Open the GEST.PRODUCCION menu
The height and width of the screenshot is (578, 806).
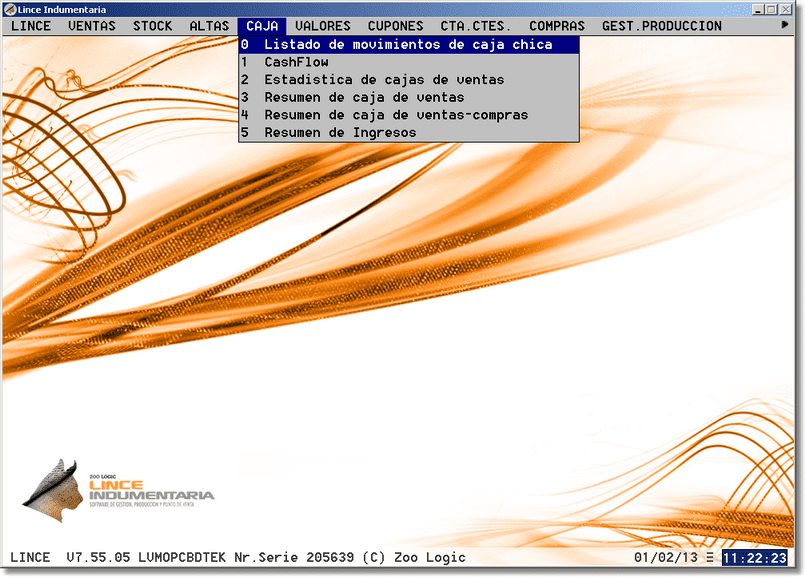tap(662, 26)
